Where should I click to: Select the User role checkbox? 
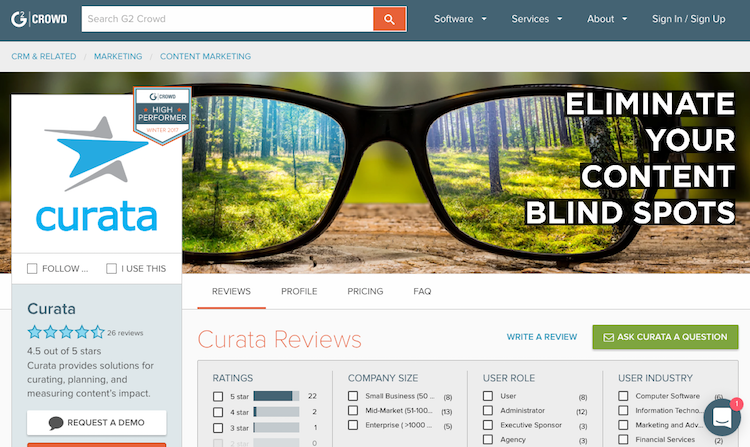pos(488,396)
